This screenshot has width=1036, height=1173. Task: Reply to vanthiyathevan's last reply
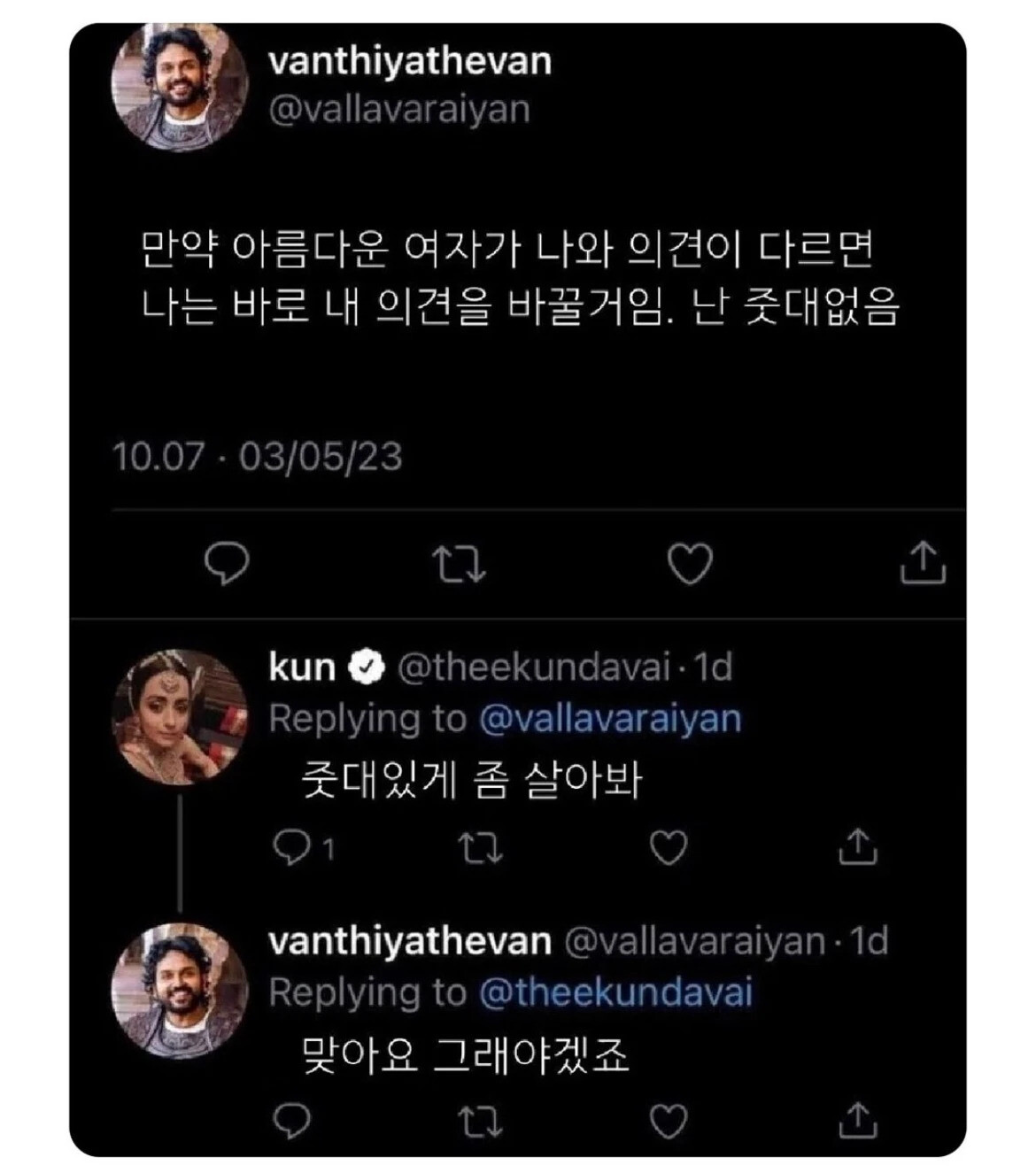coord(291,1120)
